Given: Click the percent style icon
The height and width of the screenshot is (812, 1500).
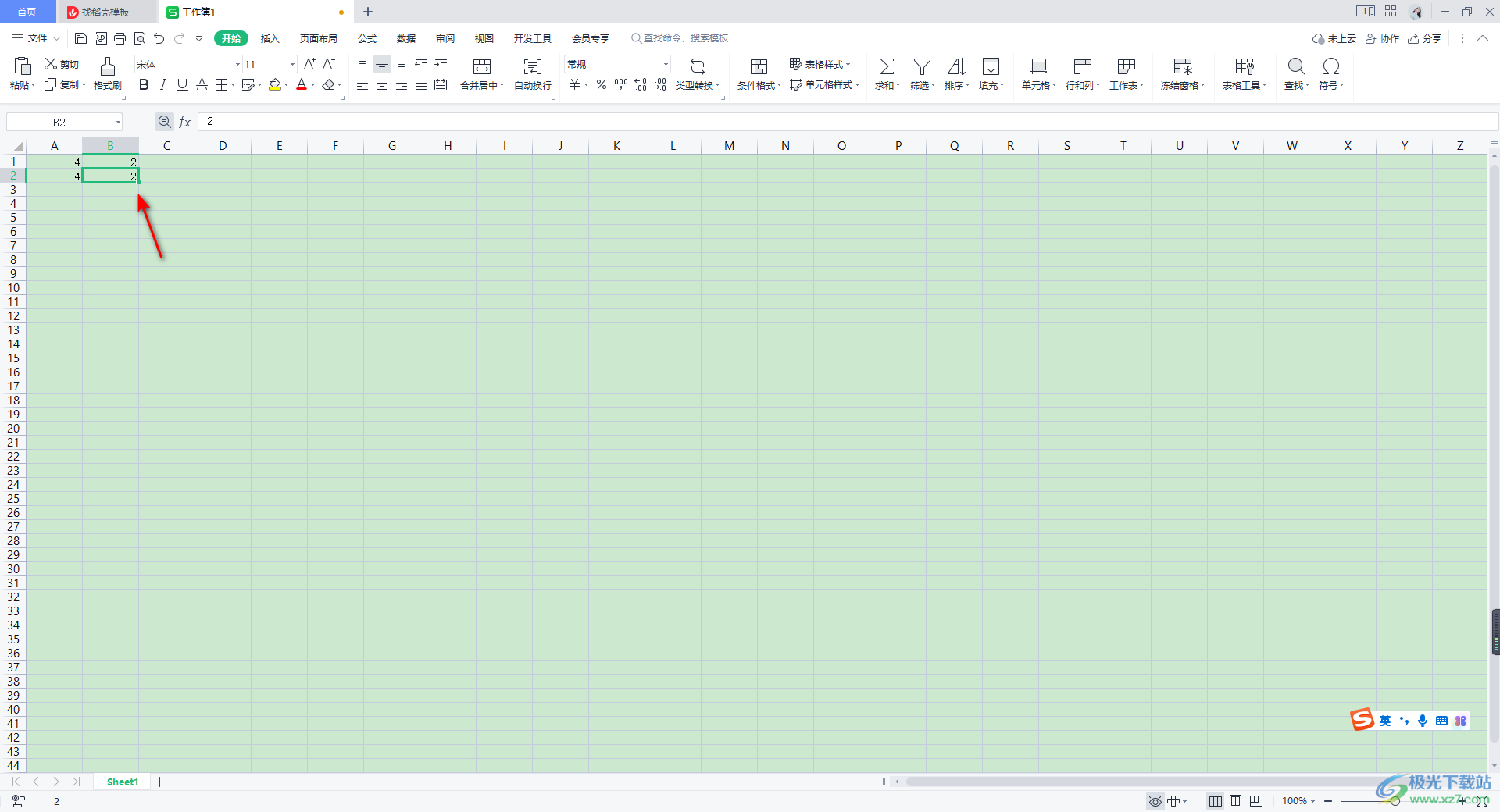Looking at the screenshot, I should pyautogui.click(x=602, y=84).
